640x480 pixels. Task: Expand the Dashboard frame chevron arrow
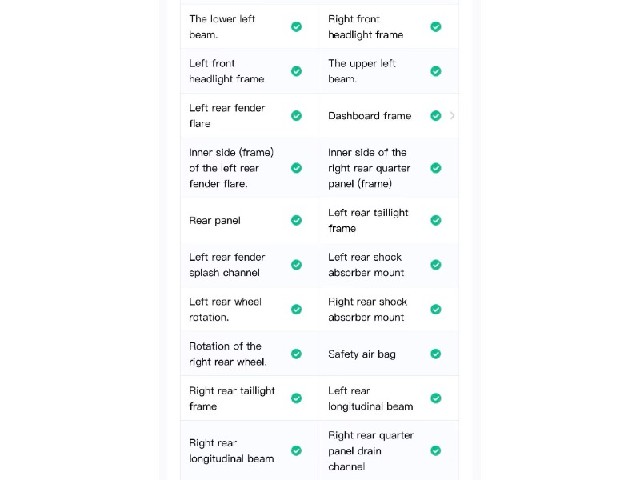pos(452,116)
